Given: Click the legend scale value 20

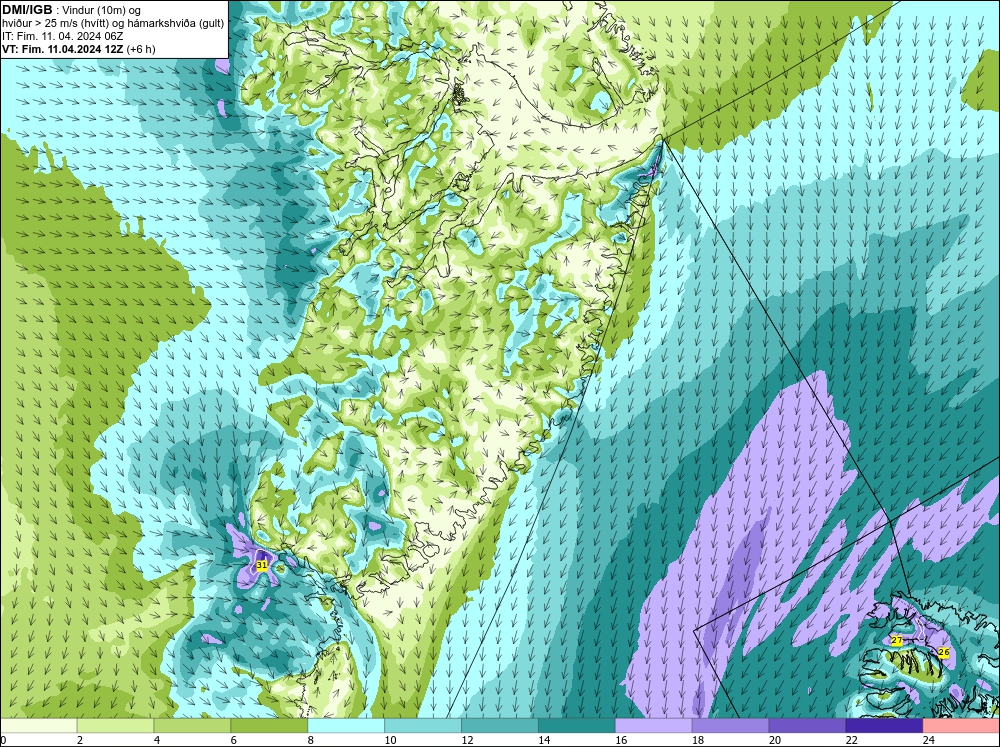Looking at the screenshot, I should pos(775,740).
